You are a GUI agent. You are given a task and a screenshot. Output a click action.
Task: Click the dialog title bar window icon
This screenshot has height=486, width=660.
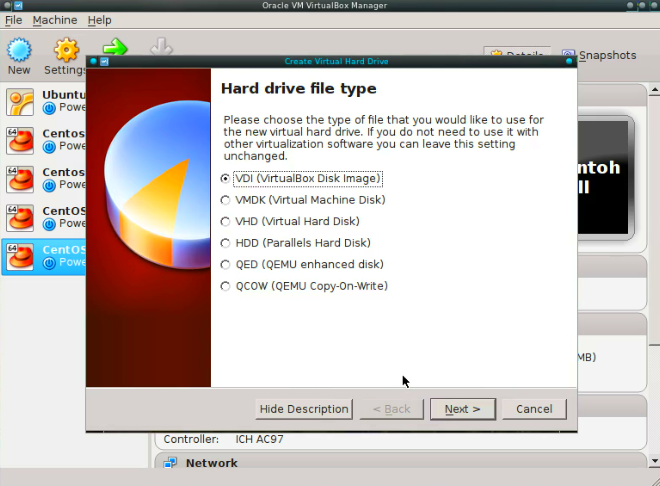(x=104, y=61)
